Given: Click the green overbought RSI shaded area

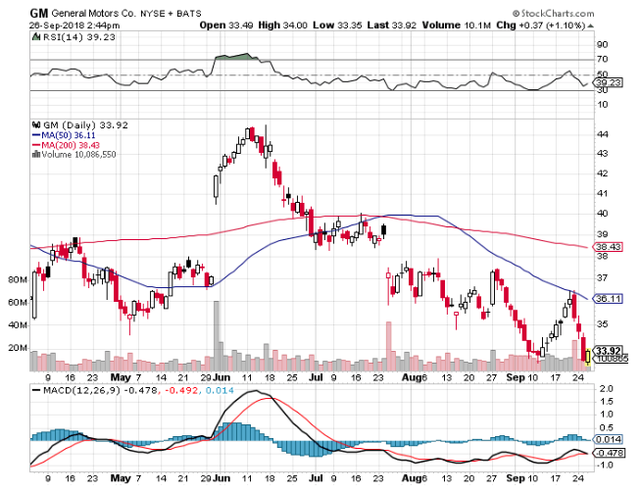Looking at the screenshot, I should [236, 57].
